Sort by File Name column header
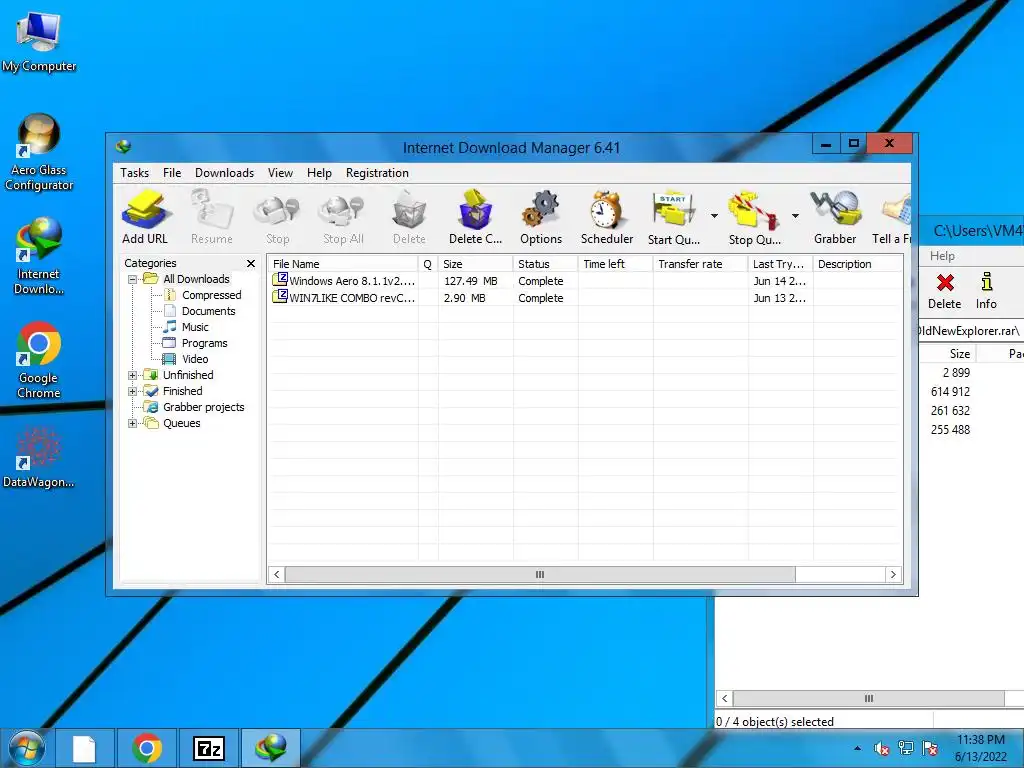The height and width of the screenshot is (768, 1024). pyautogui.click(x=343, y=264)
